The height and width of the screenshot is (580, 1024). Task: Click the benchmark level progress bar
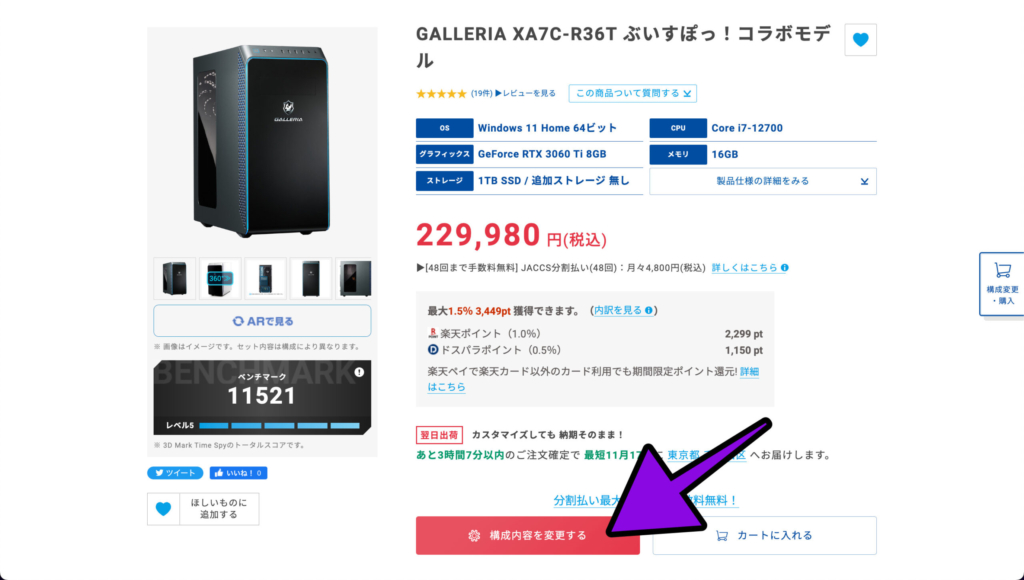pyautogui.click(x=280, y=425)
